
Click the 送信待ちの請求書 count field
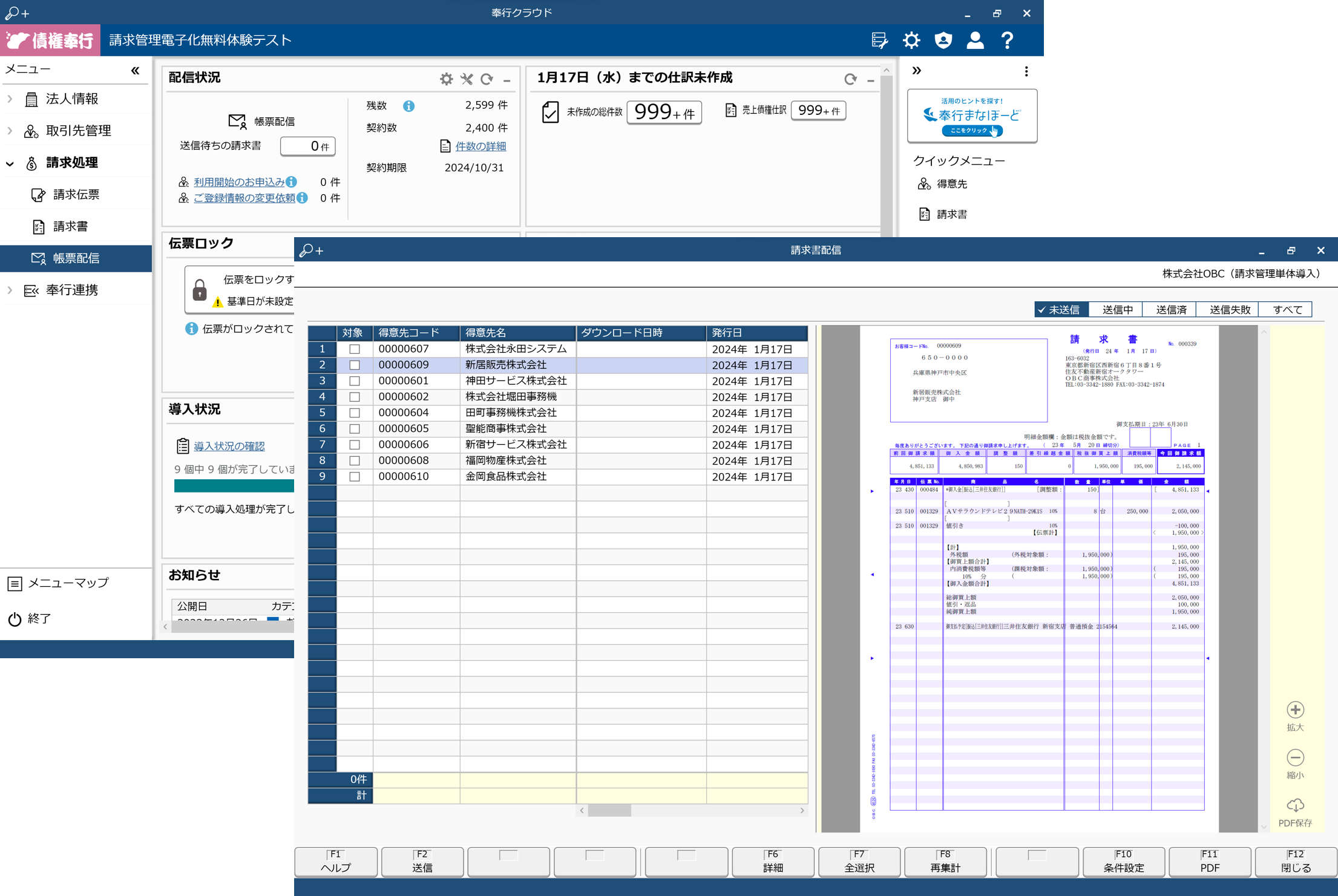[307, 146]
